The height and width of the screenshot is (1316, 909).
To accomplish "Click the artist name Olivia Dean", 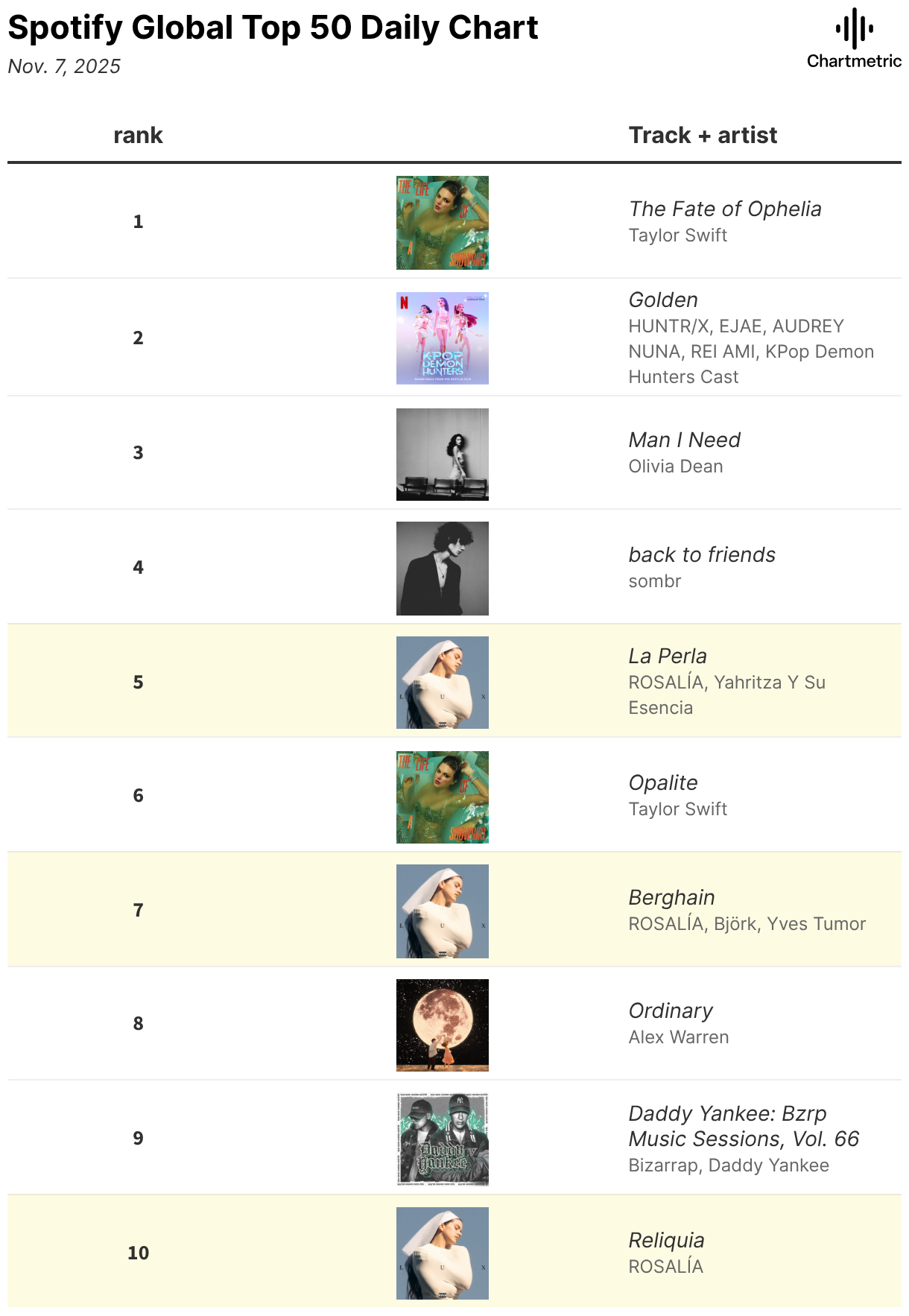I will click(676, 466).
